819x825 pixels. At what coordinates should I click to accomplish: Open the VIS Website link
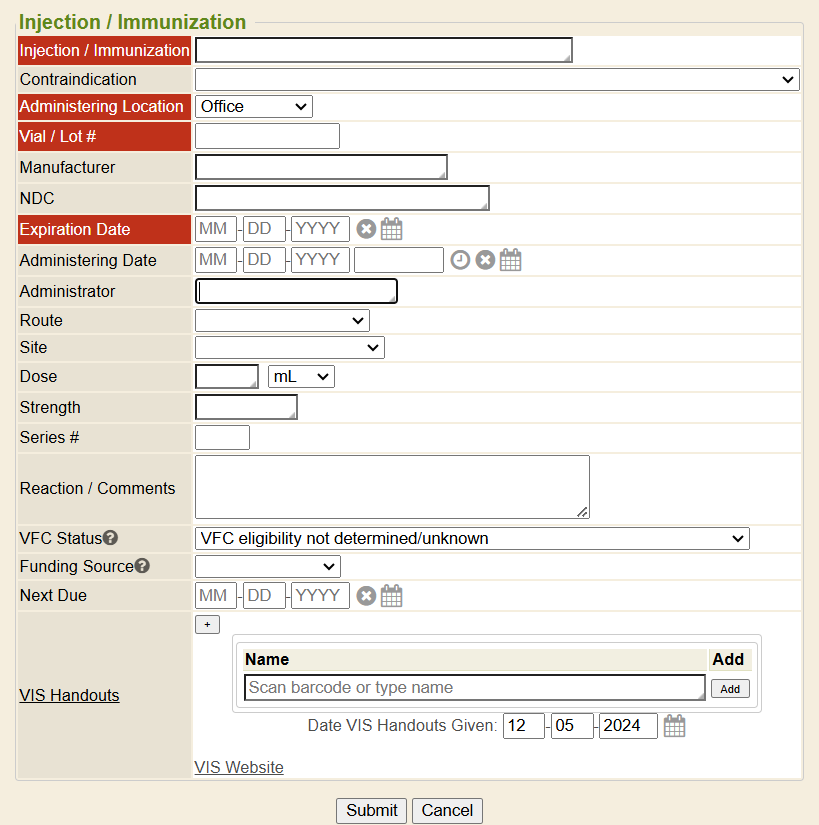tap(239, 767)
